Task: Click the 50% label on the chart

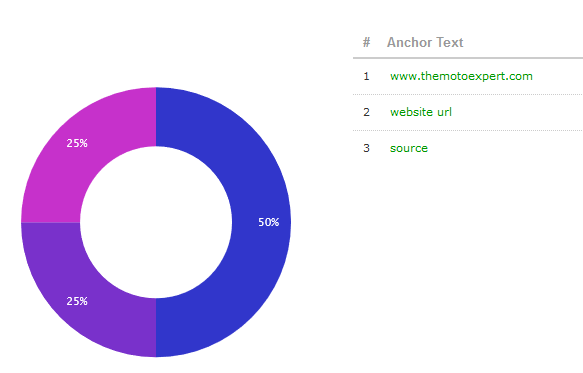Action: click(x=268, y=222)
